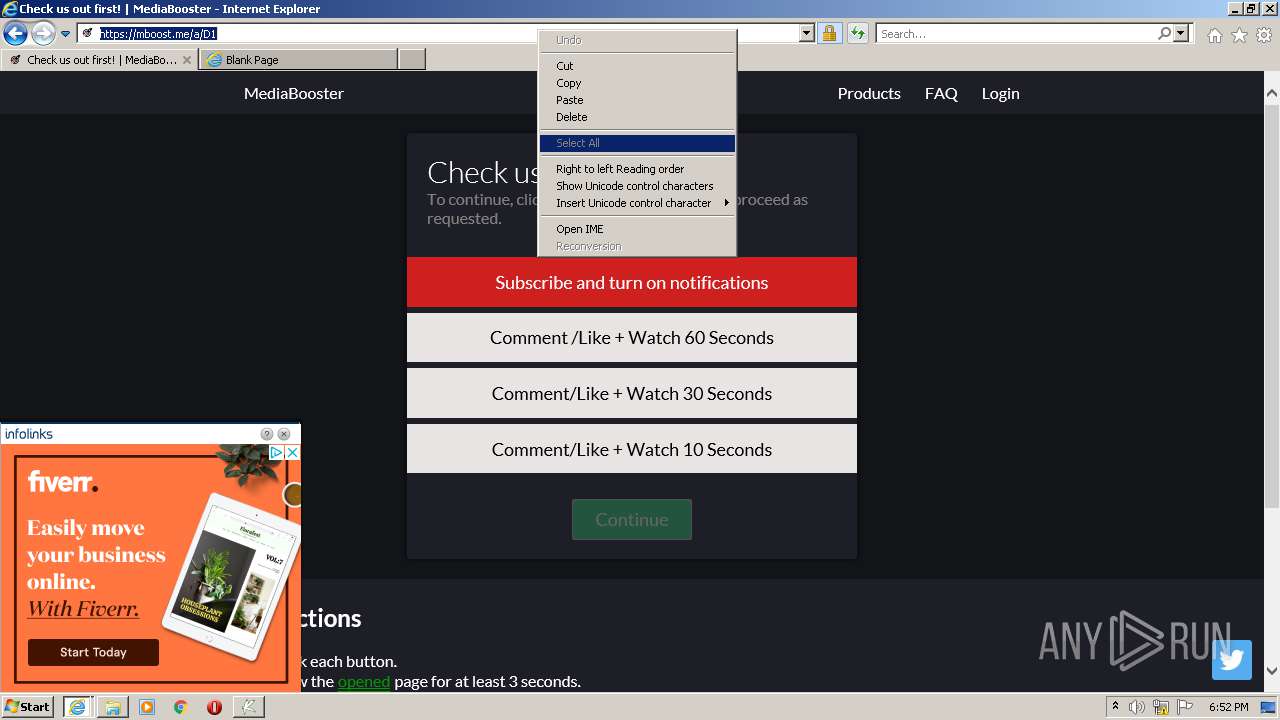Select Right to left Reading order
The width and height of the screenshot is (1280, 720).
click(x=637, y=169)
